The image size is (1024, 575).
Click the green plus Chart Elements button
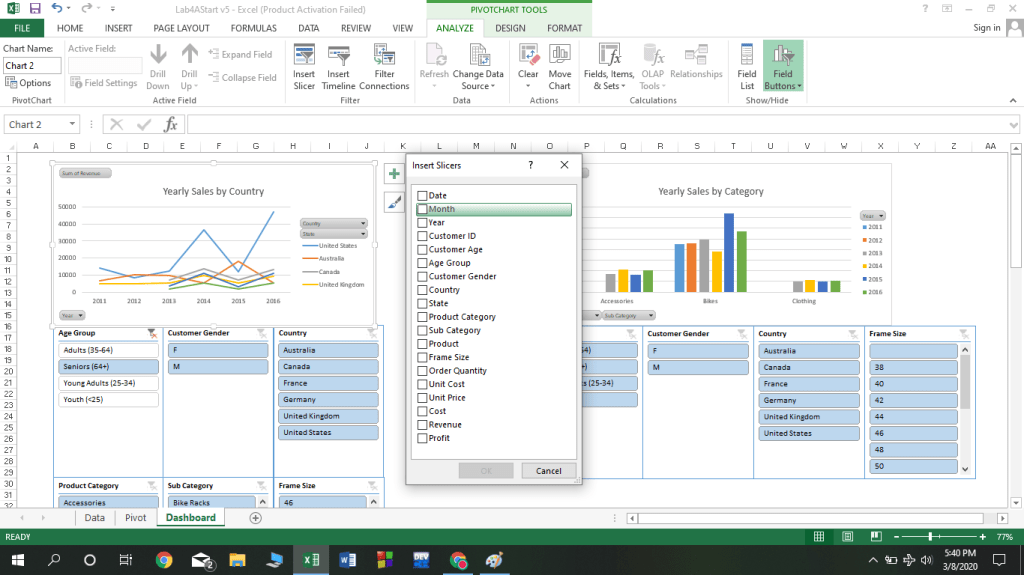[394, 174]
